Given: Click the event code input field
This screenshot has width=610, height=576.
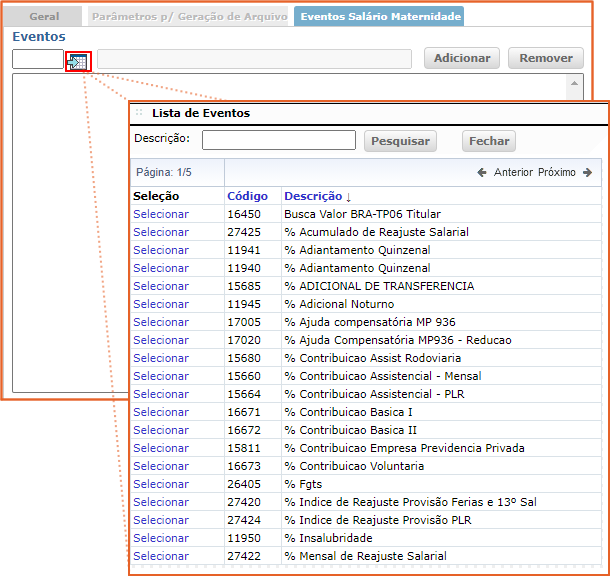Looking at the screenshot, I should tap(37, 59).
